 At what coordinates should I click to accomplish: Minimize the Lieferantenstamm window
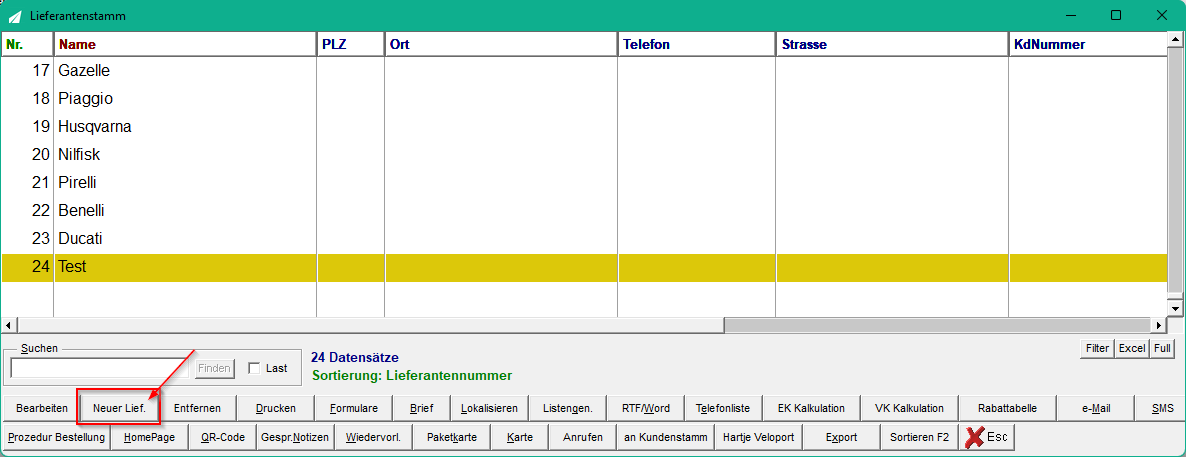[x=1070, y=15]
